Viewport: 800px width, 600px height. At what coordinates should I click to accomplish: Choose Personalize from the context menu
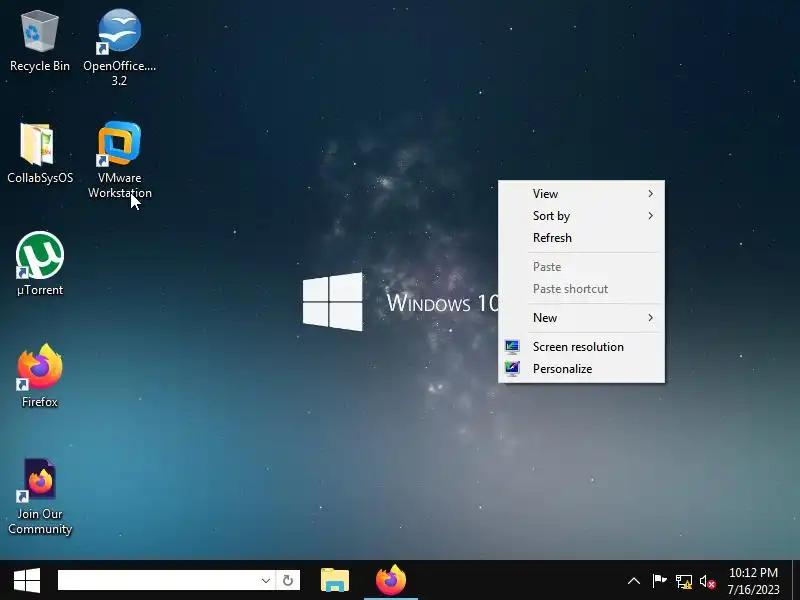pyautogui.click(x=582, y=369)
